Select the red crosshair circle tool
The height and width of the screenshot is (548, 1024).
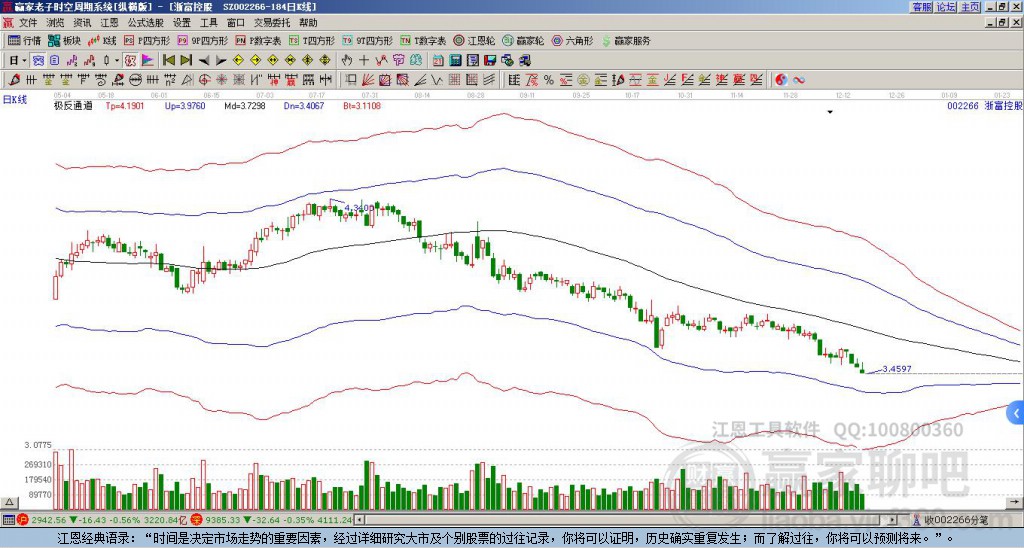point(204,80)
